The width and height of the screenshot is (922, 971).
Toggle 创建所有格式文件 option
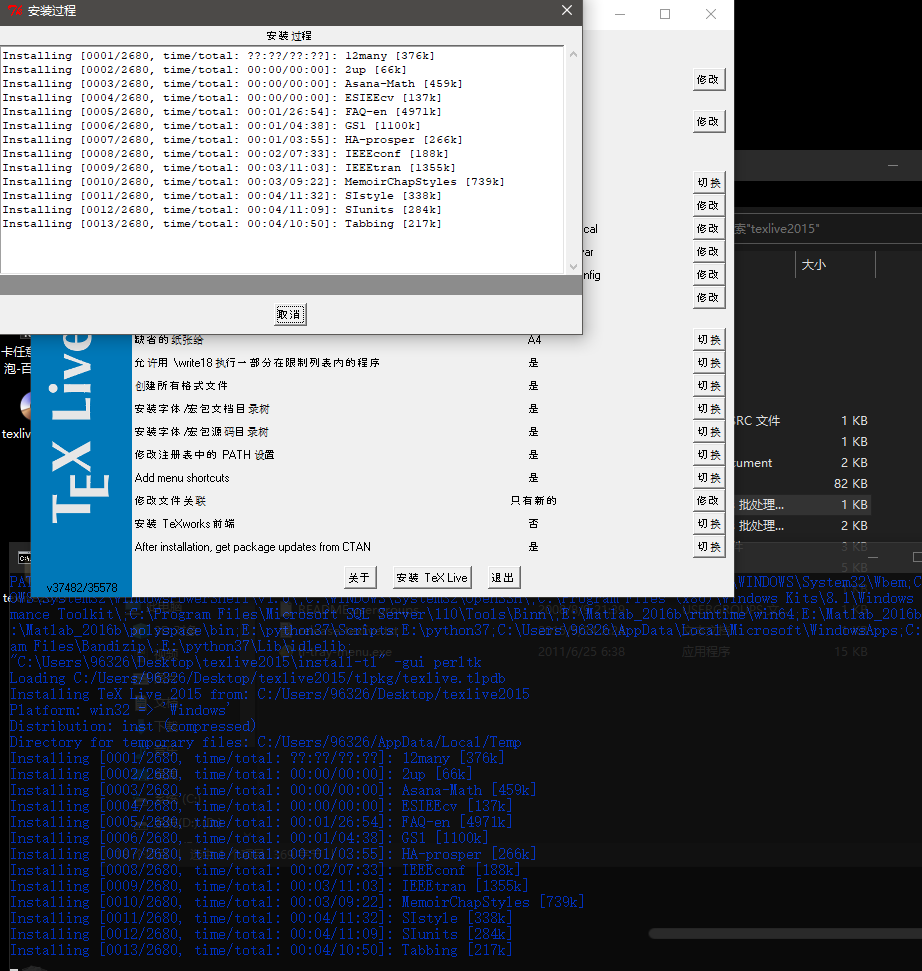(708, 386)
